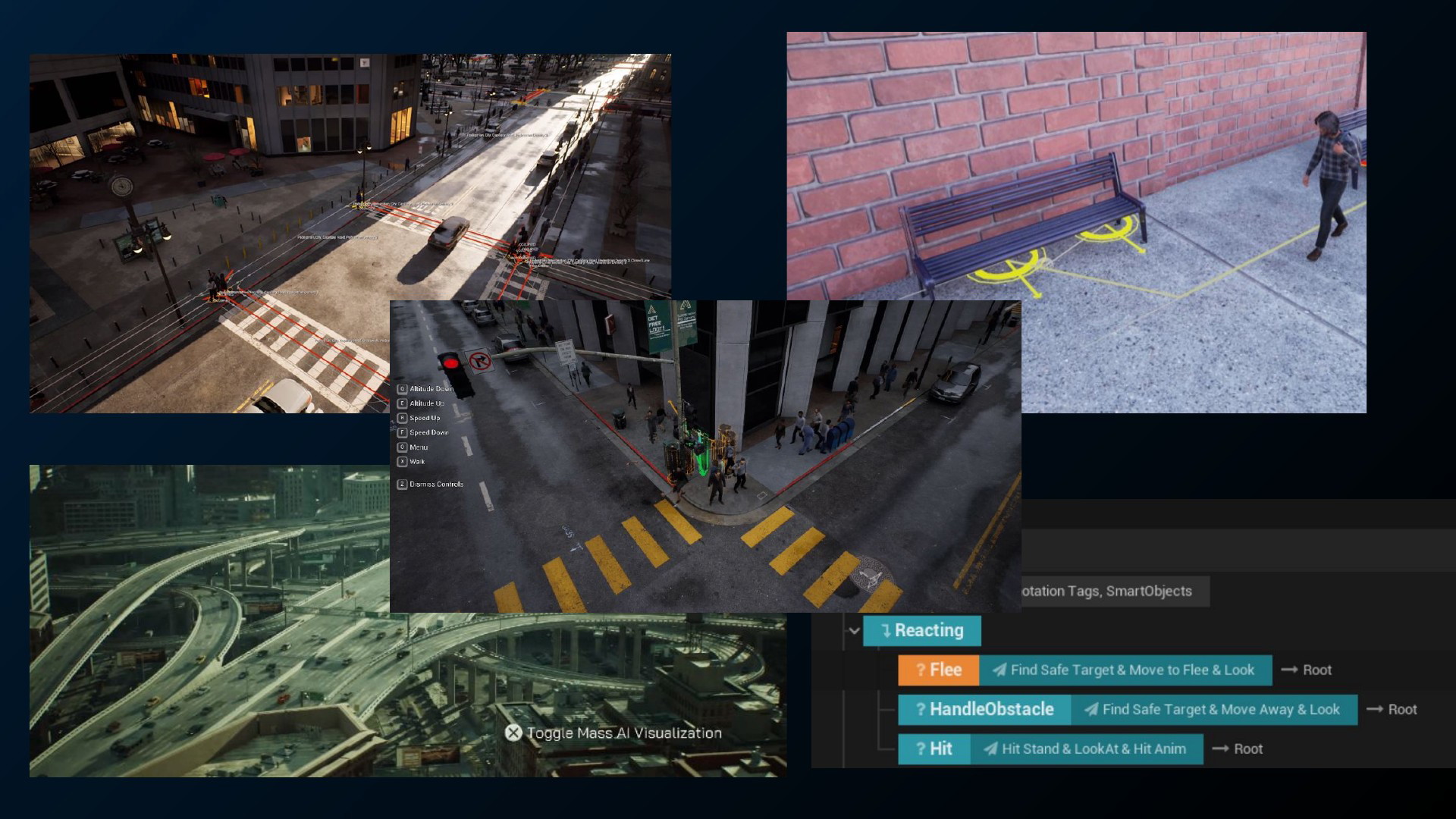Open the Find Safe Target & Move to Flee & Look task
1456x819 pixels.
(x=1125, y=670)
